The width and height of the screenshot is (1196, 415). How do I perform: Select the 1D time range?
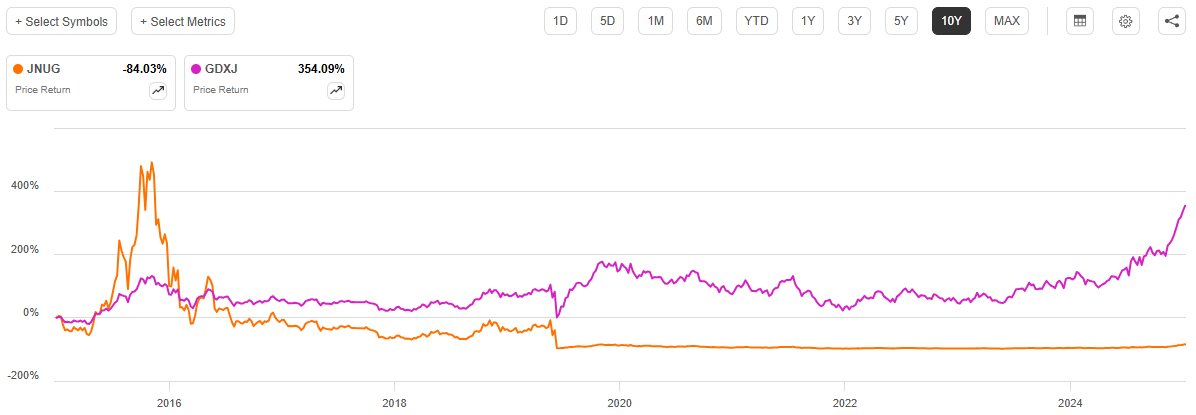tap(561, 21)
